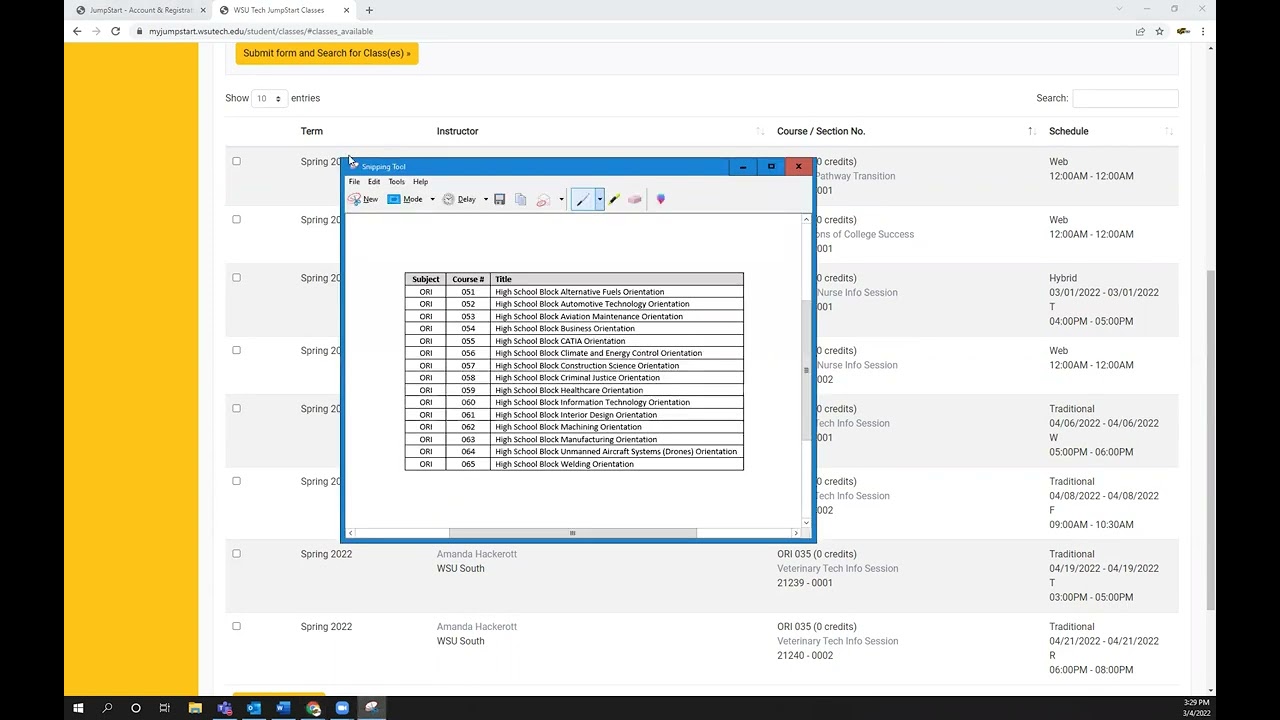Open Microsoft Teams from the taskbar

[224, 708]
